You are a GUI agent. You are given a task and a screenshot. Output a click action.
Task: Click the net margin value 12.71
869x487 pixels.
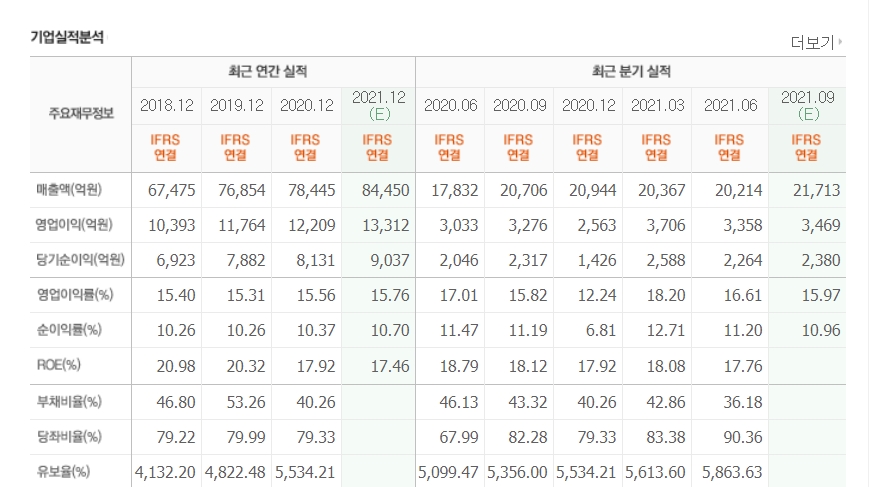click(x=666, y=330)
